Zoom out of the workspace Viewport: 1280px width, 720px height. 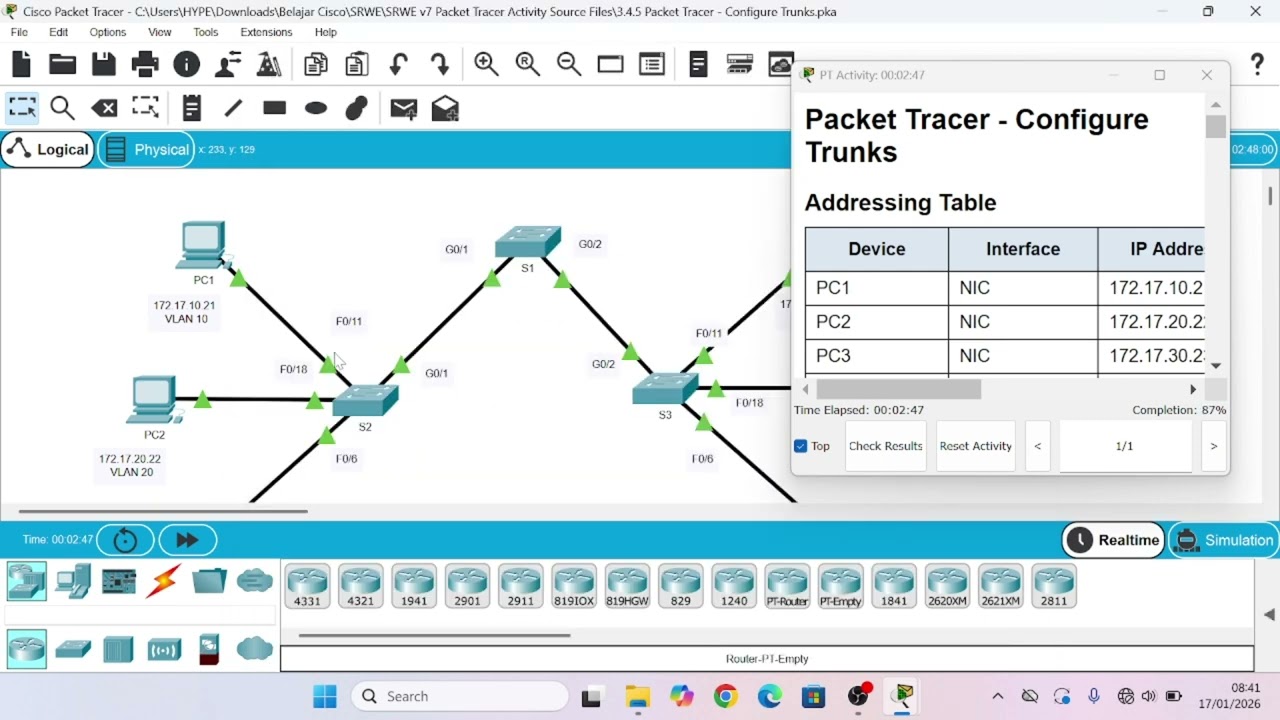(569, 65)
